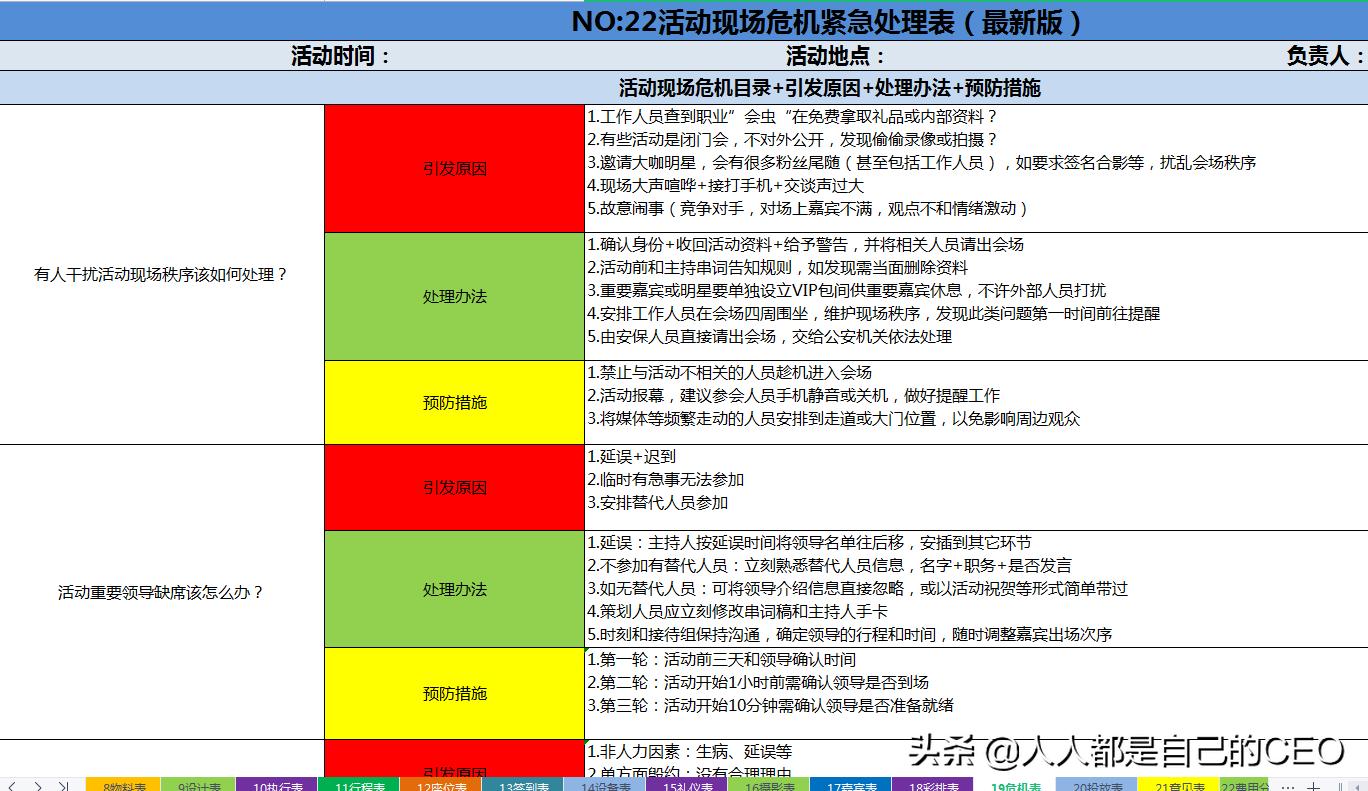This screenshot has height=791, width=1368.
Task: Click the ellipsis to reveal hidden sheet tabs
Action: [x=1288, y=787]
